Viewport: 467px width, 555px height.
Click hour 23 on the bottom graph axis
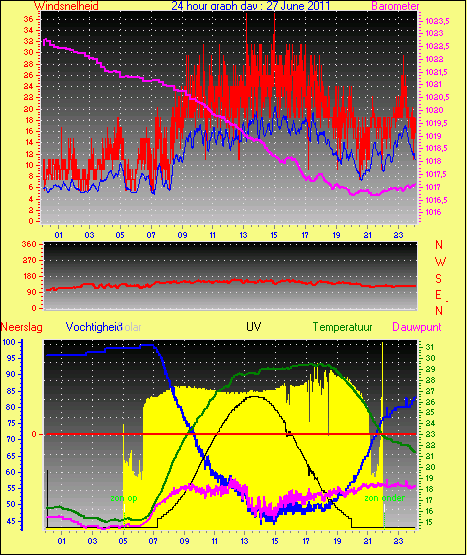coord(398,541)
